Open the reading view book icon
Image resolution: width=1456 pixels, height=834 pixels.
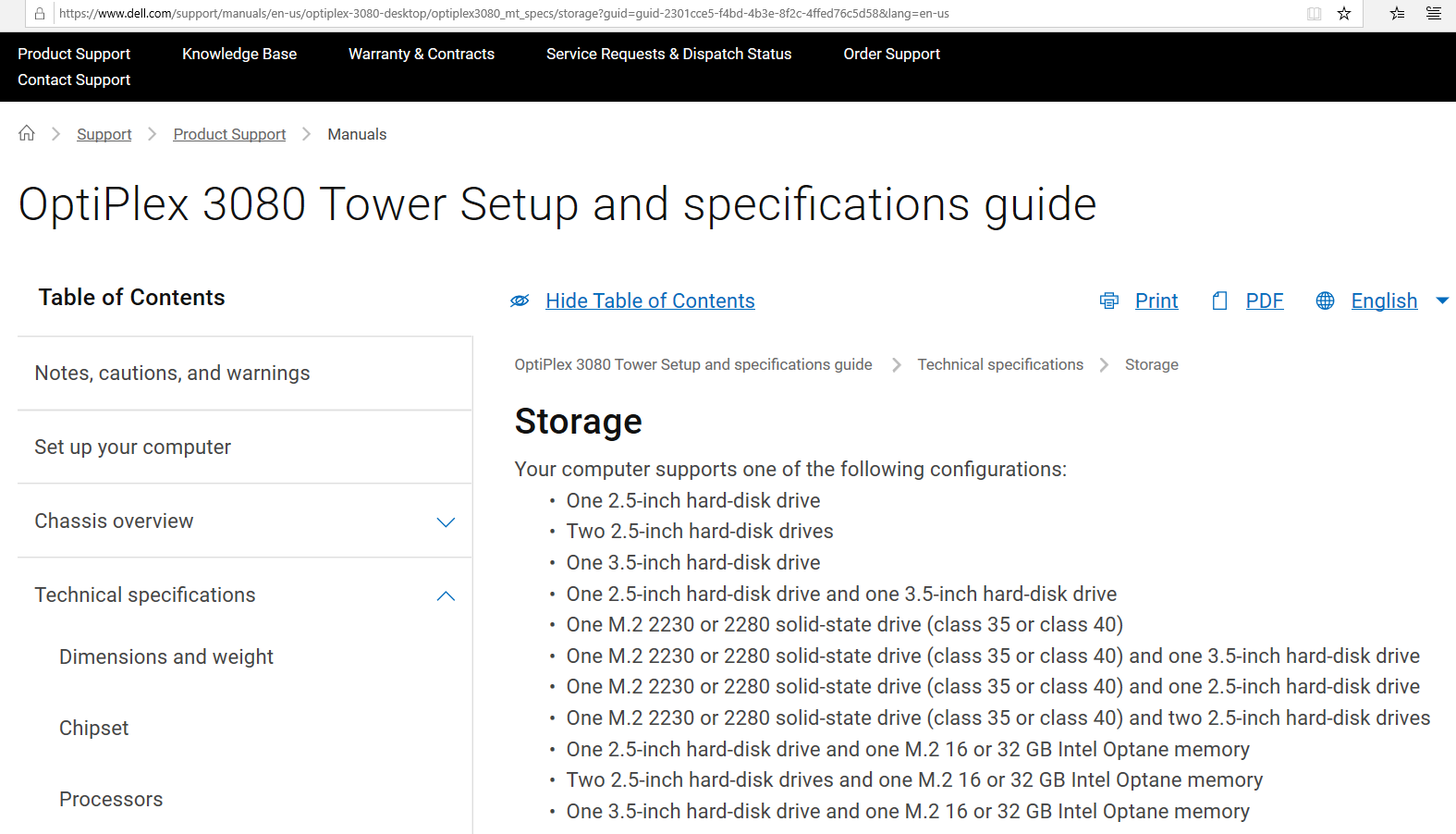click(x=1314, y=14)
